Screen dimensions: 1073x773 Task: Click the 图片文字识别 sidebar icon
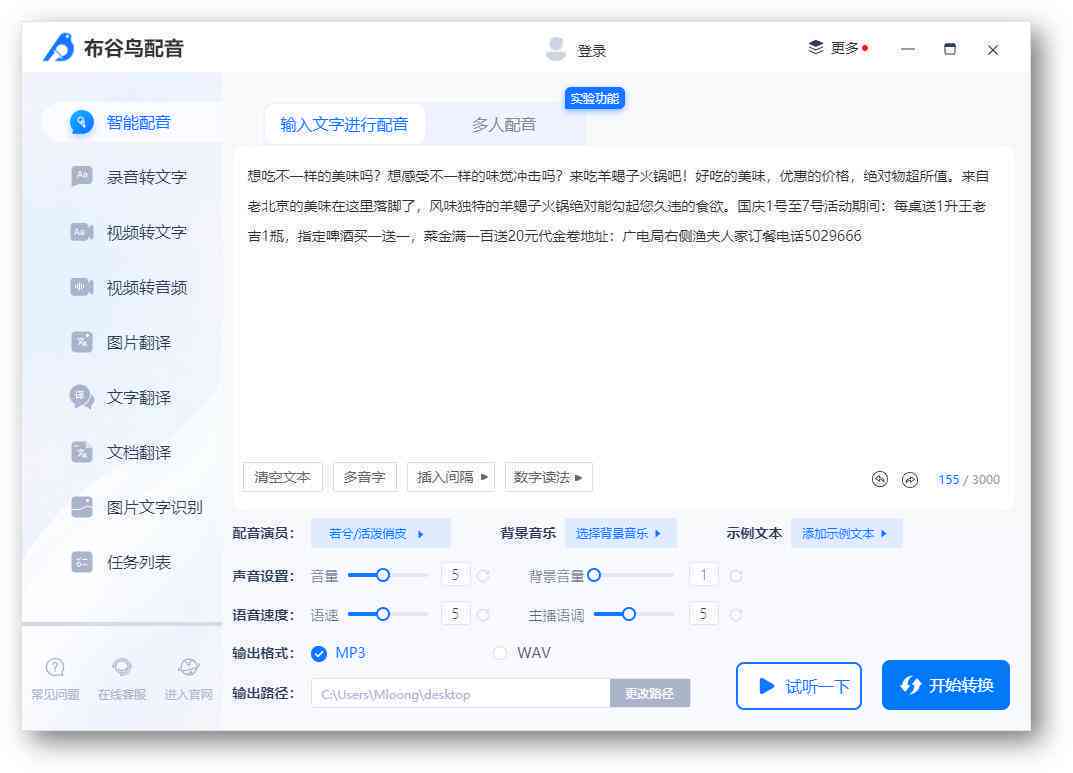pos(81,507)
